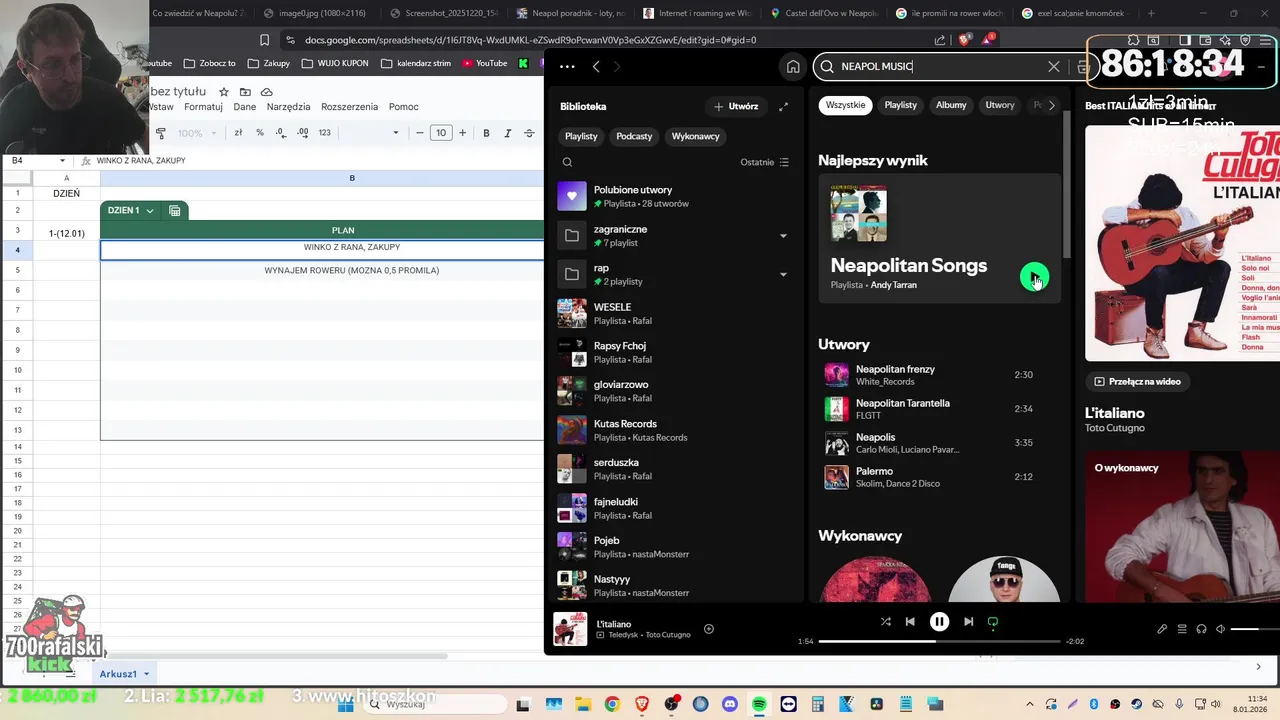1280x720 pixels.
Task: Open the Arkusz1 sheet tab dropdown arrow
Action: 146,674
